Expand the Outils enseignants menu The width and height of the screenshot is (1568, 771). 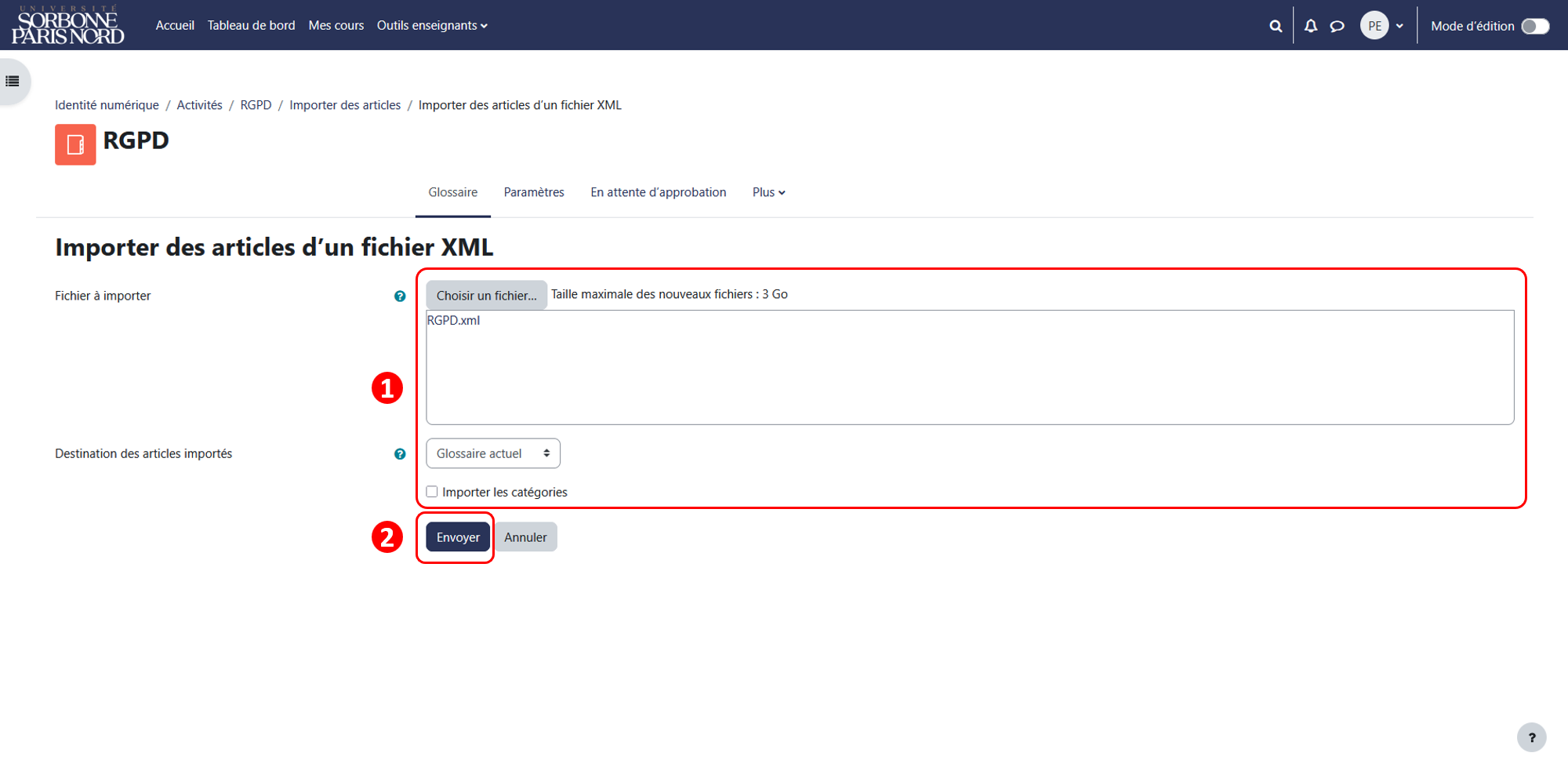432,25
